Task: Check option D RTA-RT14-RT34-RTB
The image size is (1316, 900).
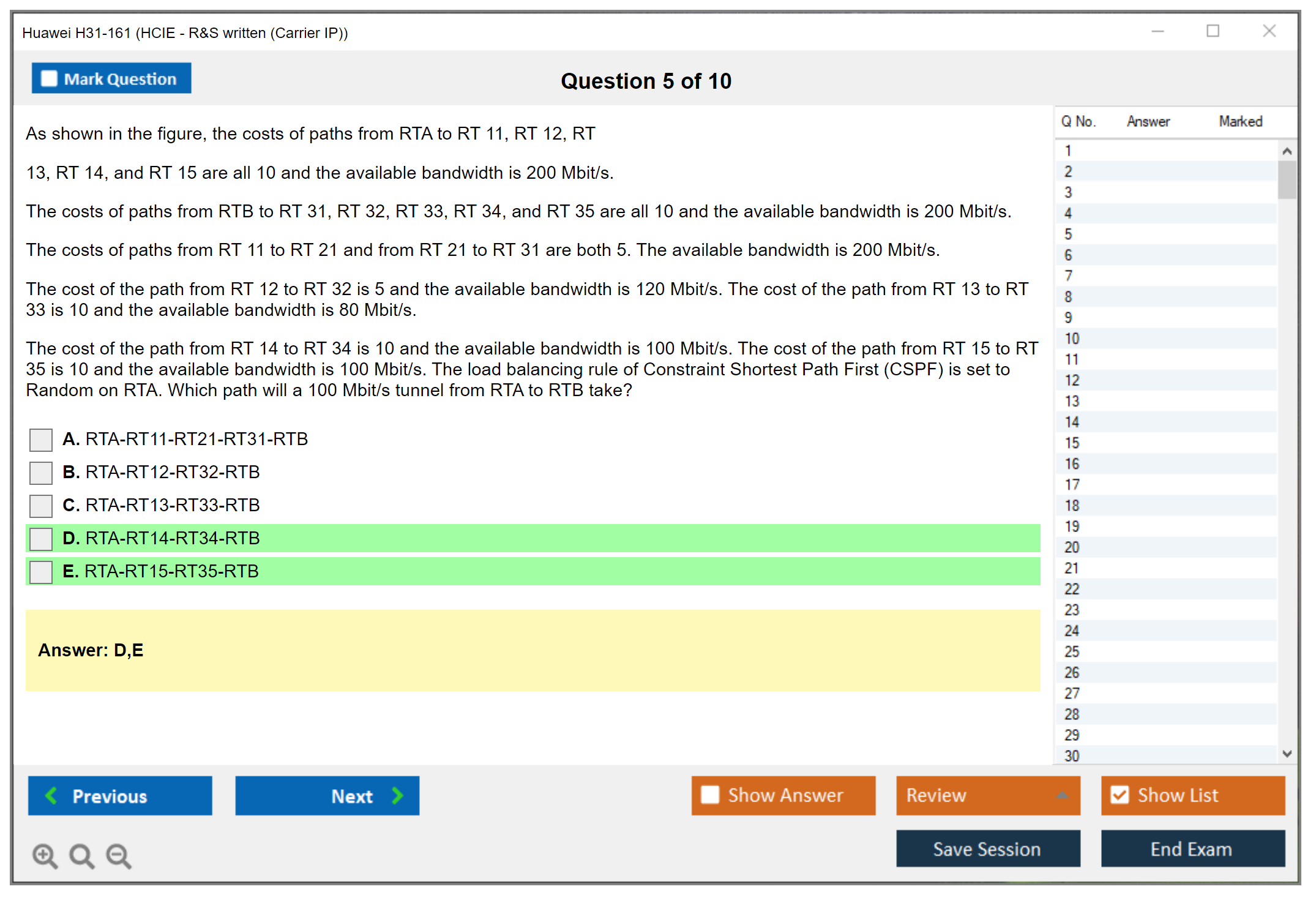Action: point(41,539)
